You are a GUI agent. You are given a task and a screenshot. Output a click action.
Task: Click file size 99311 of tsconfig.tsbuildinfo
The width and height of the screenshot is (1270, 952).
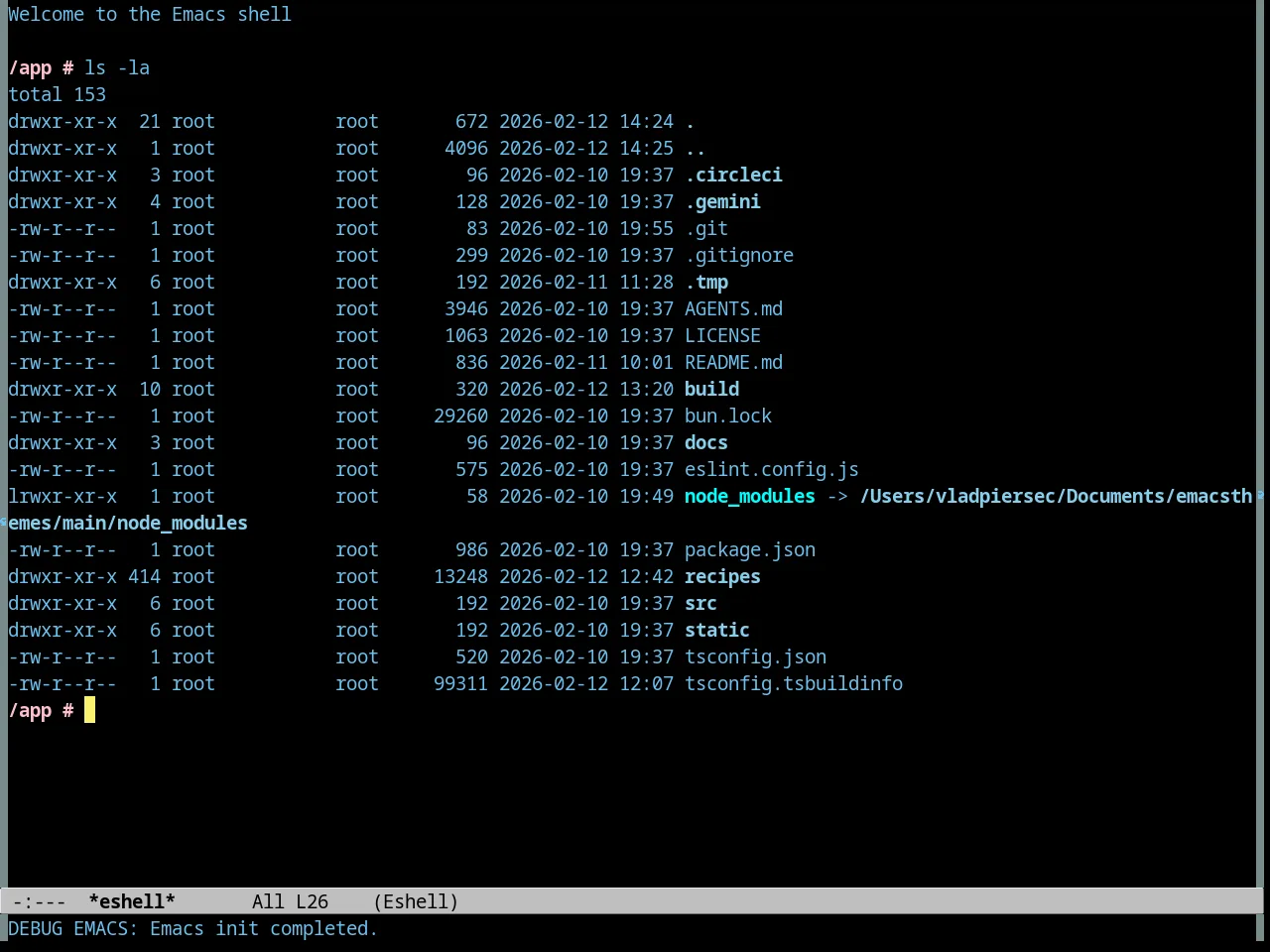[x=460, y=683]
